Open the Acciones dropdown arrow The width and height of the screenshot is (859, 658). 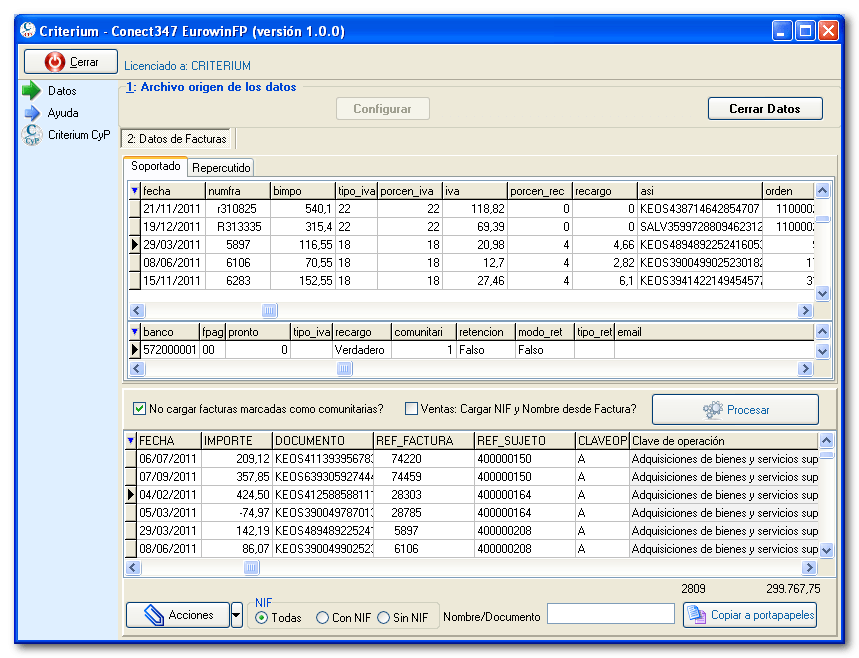point(237,615)
